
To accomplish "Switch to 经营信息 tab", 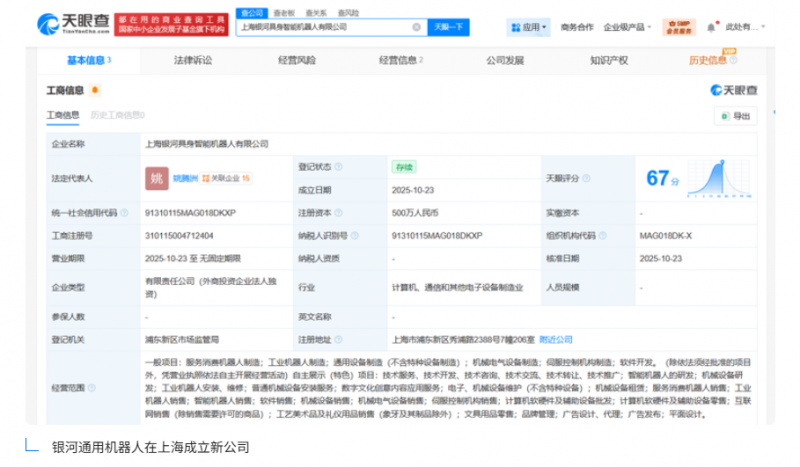I will (401, 60).
